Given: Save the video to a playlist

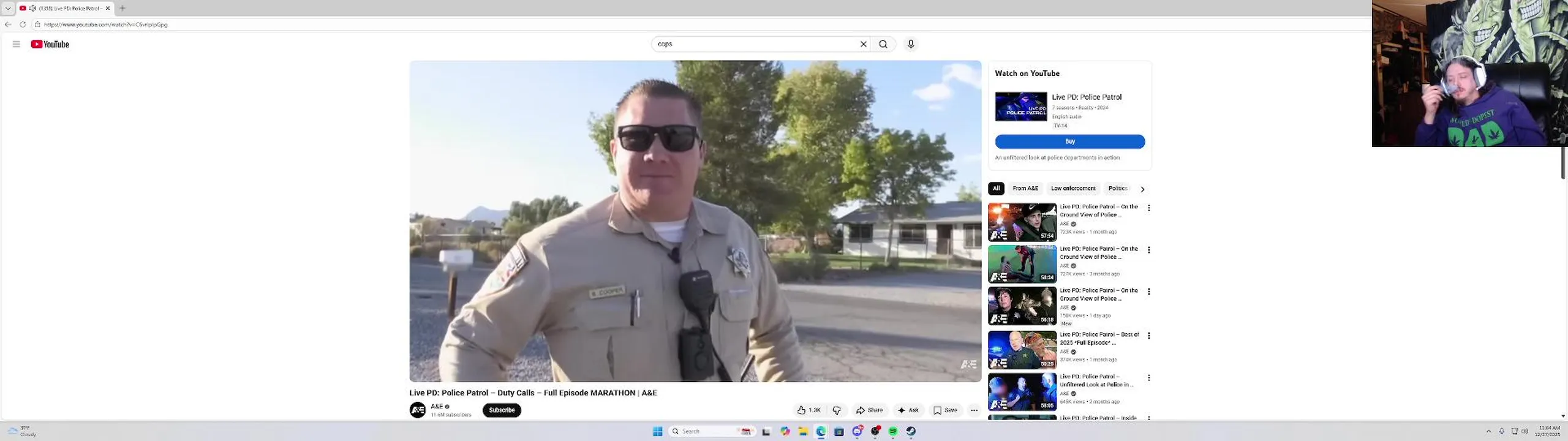Looking at the screenshot, I should [946, 410].
